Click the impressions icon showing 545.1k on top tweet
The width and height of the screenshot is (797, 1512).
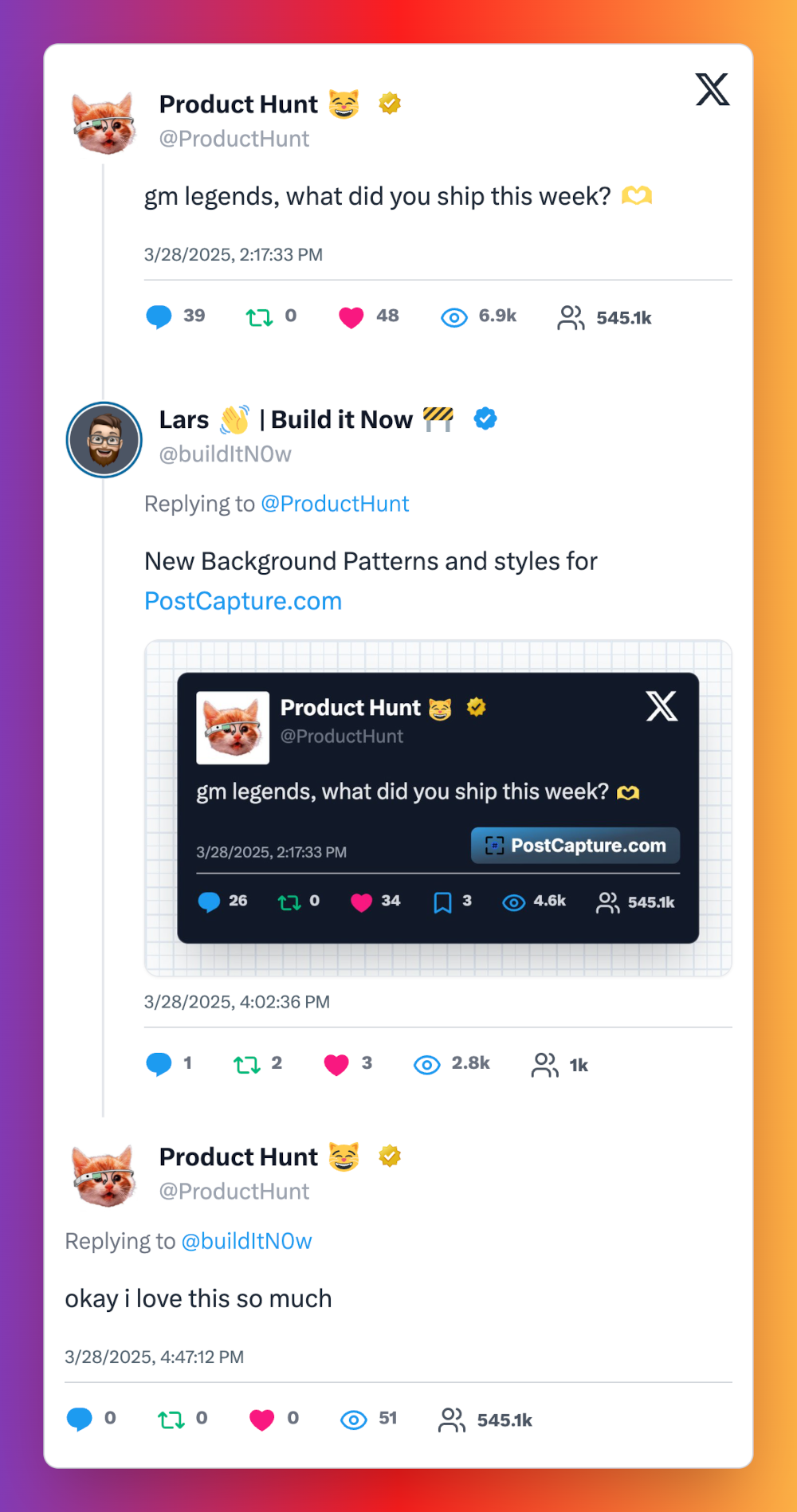[x=570, y=316]
